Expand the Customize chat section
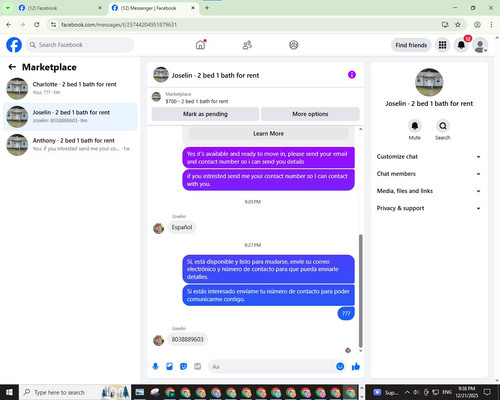The height and width of the screenshot is (400, 500). tap(429, 157)
